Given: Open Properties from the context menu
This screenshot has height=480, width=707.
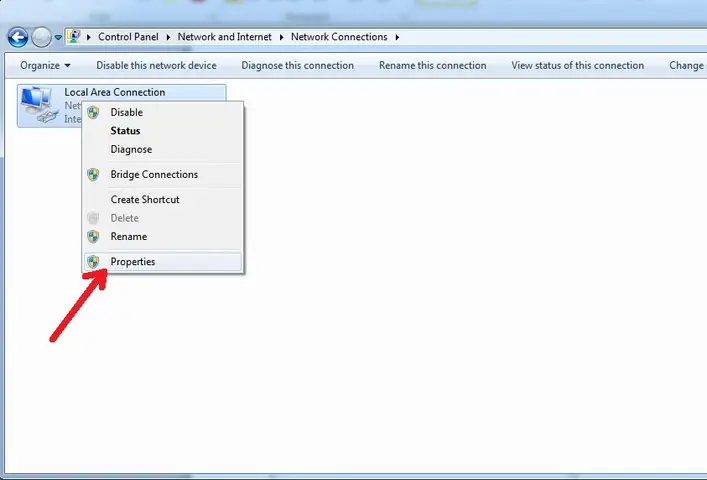Looking at the screenshot, I should point(163,261).
